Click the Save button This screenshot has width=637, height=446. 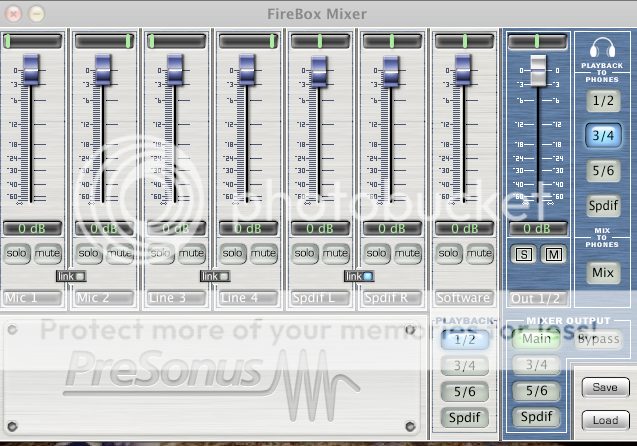(x=605, y=388)
